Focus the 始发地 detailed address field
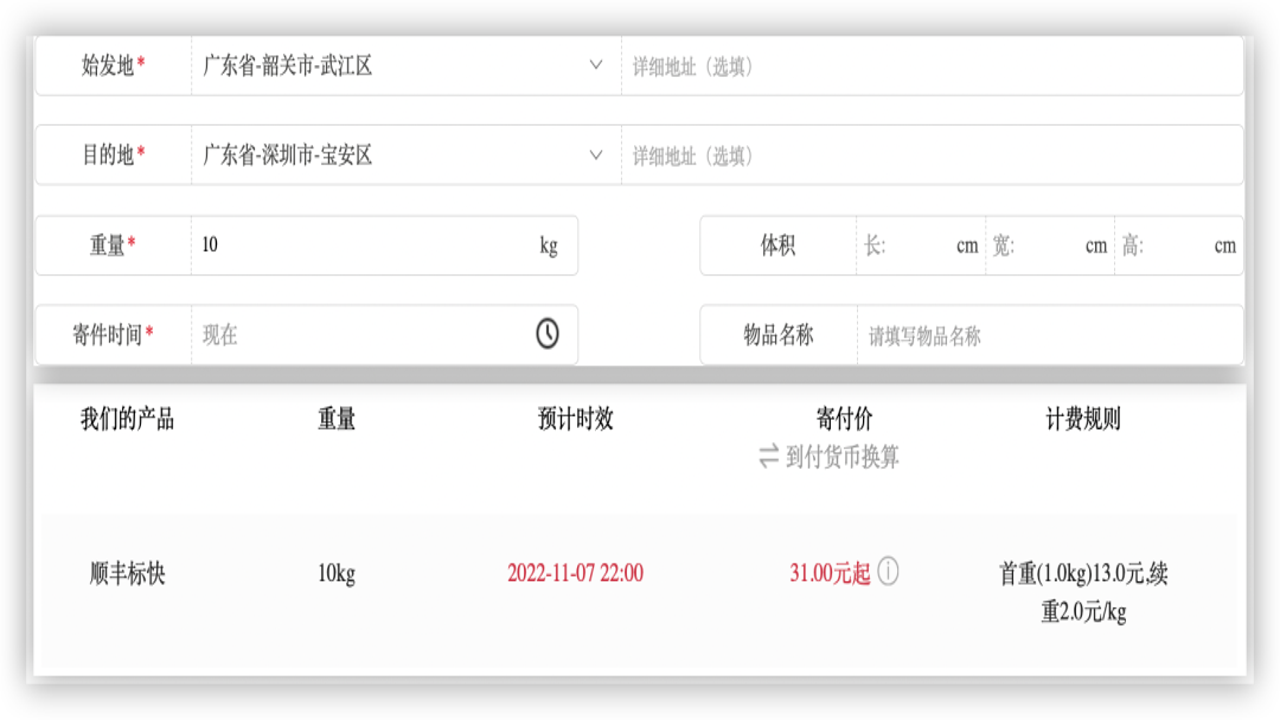 pyautogui.click(x=932, y=66)
